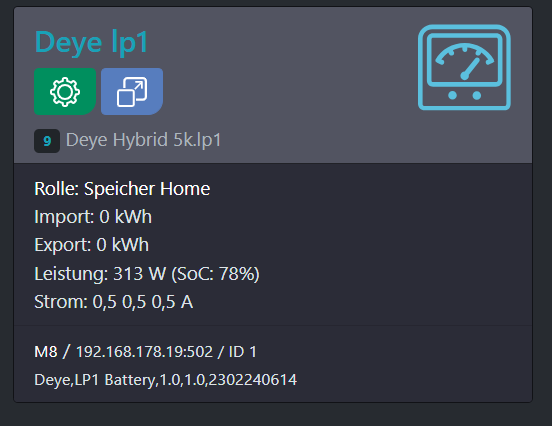The image size is (552, 426).
Task: Click the gauge needle inside meter icon
Action: click(x=471, y=68)
